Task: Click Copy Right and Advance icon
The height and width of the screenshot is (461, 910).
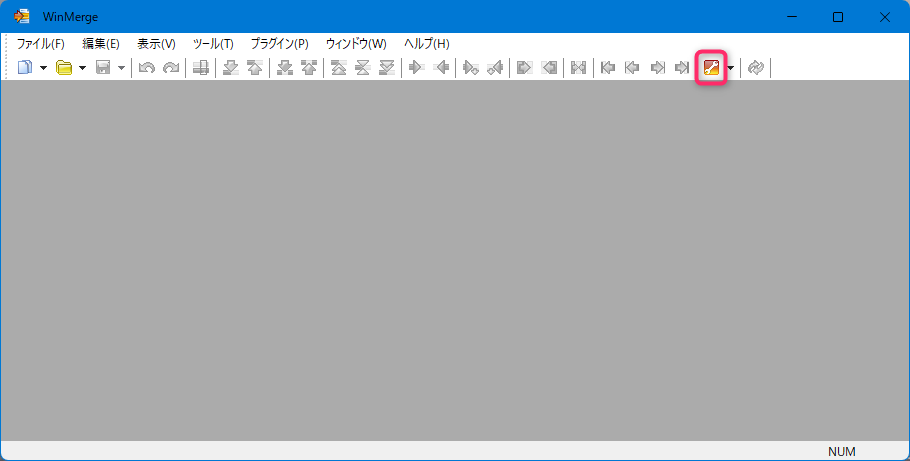Action: coord(471,68)
